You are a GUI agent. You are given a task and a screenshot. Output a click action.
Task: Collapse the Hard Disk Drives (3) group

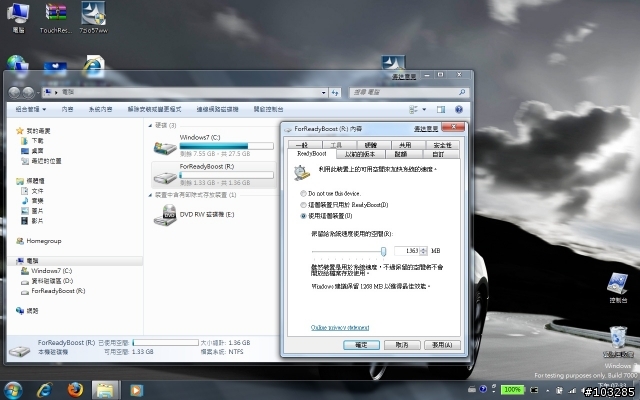tap(150, 125)
